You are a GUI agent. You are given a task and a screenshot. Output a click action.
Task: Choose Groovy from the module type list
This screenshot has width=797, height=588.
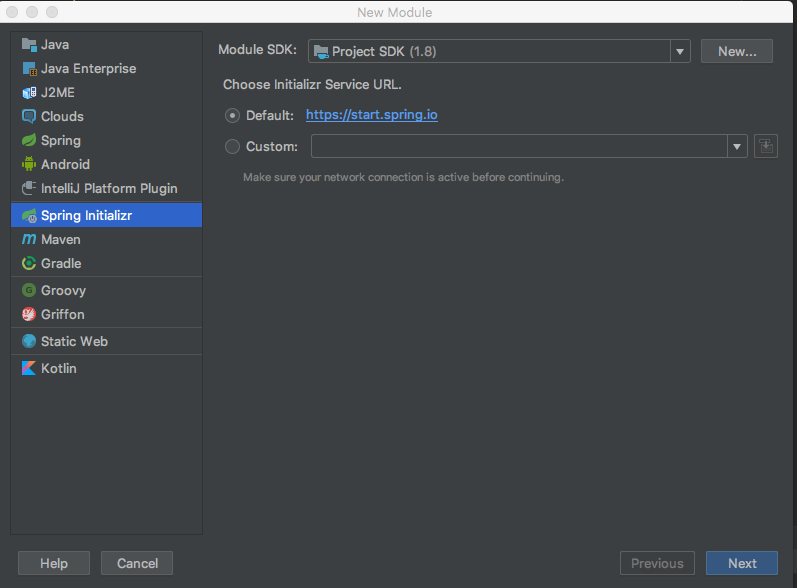[63, 291]
